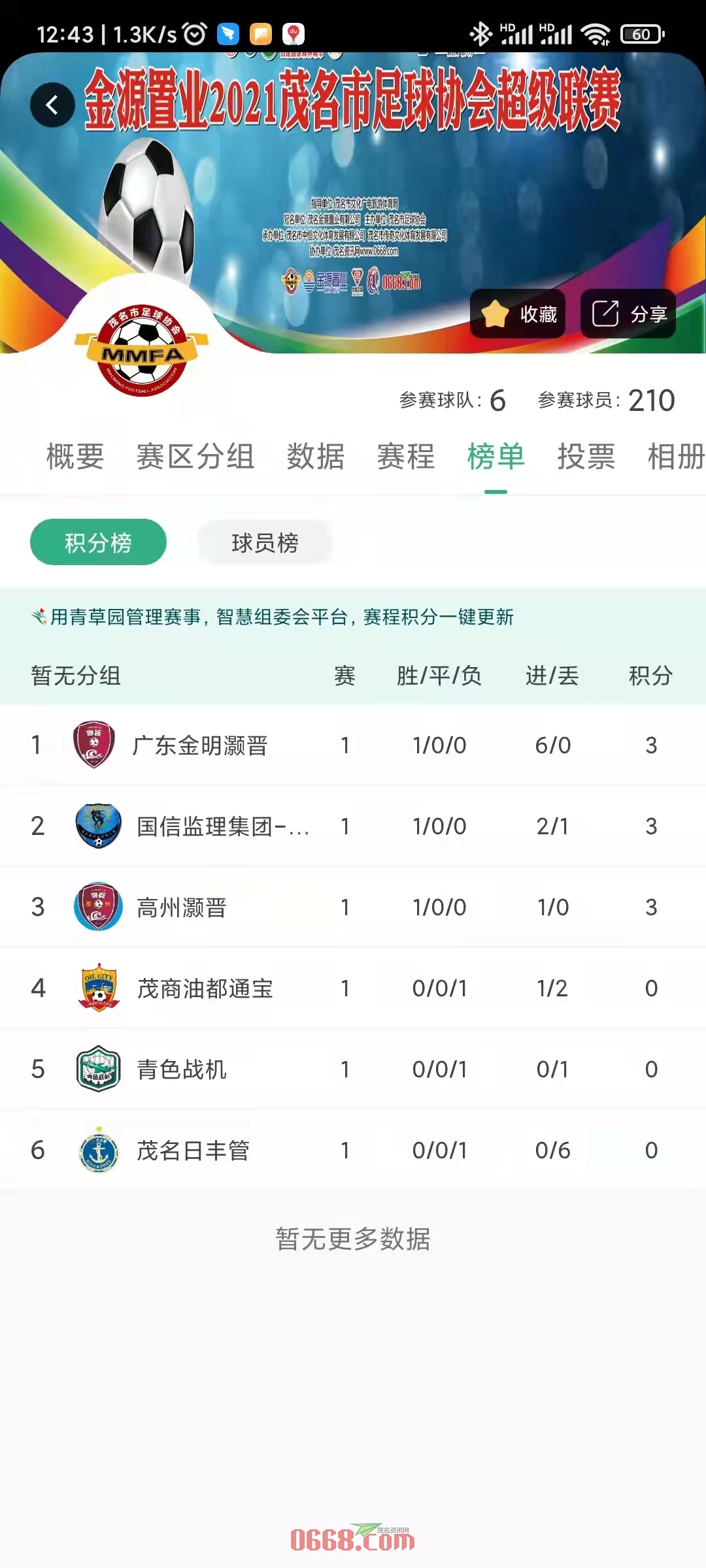Go to the 投票 voting tab
Image resolution: width=706 pixels, height=1568 pixels.
click(x=586, y=456)
